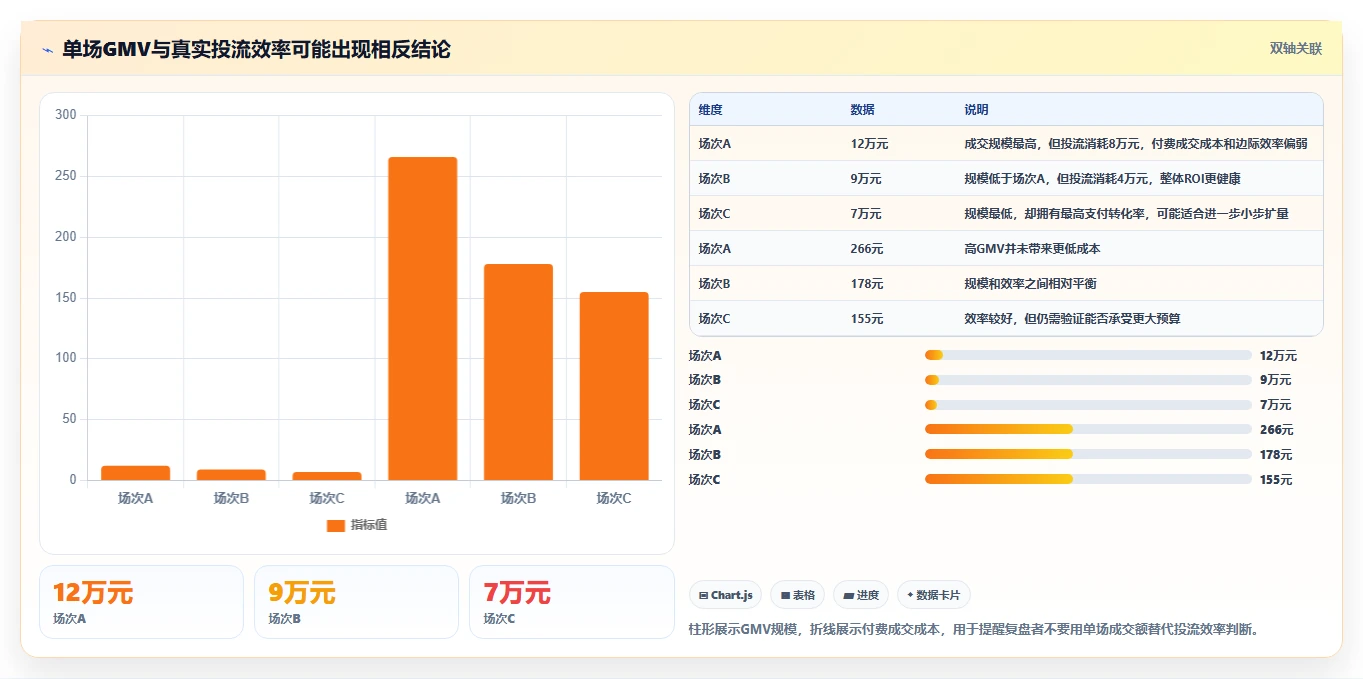Click the chart icon beside the card title
The height and width of the screenshot is (679, 1363).
tap(47, 50)
